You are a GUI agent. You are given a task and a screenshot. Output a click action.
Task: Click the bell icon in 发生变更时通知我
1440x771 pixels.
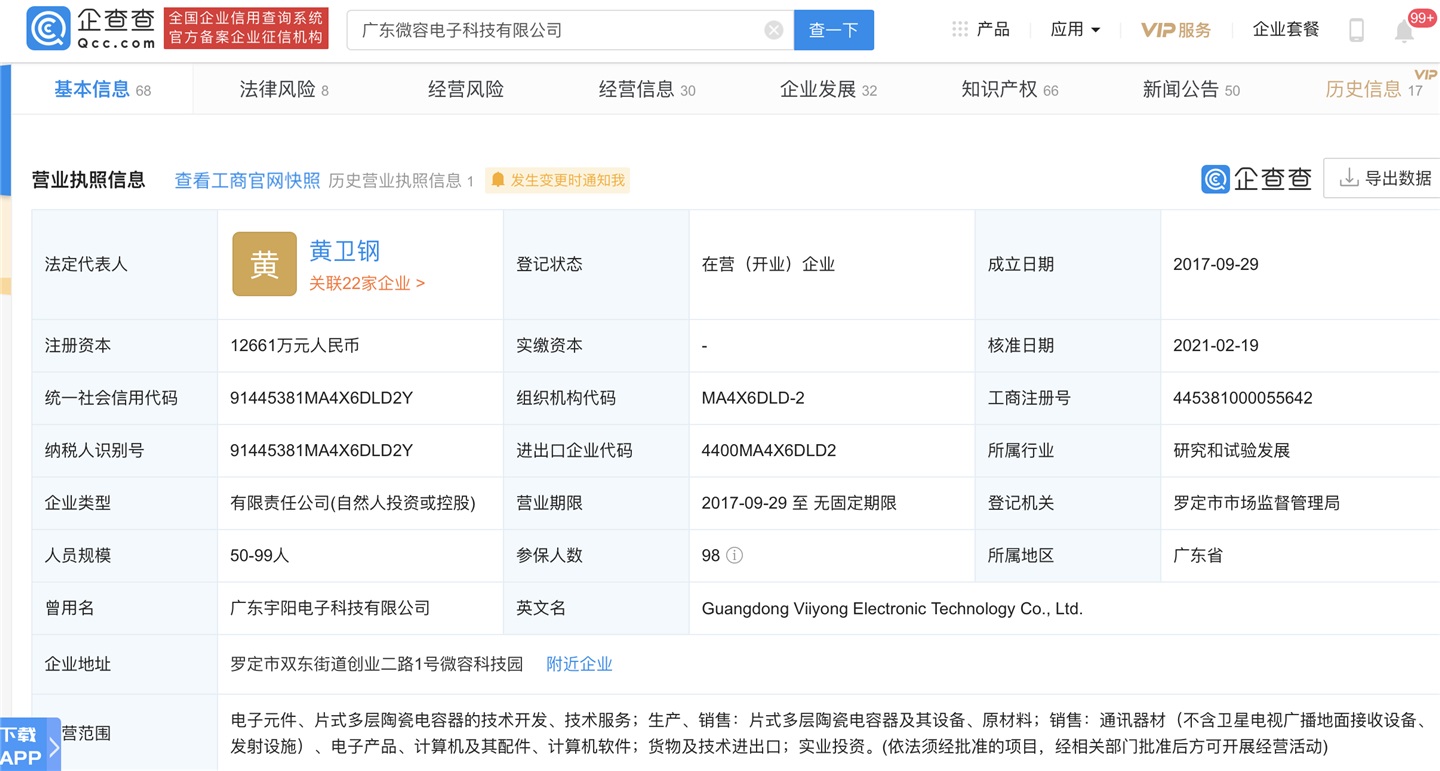tap(498, 180)
